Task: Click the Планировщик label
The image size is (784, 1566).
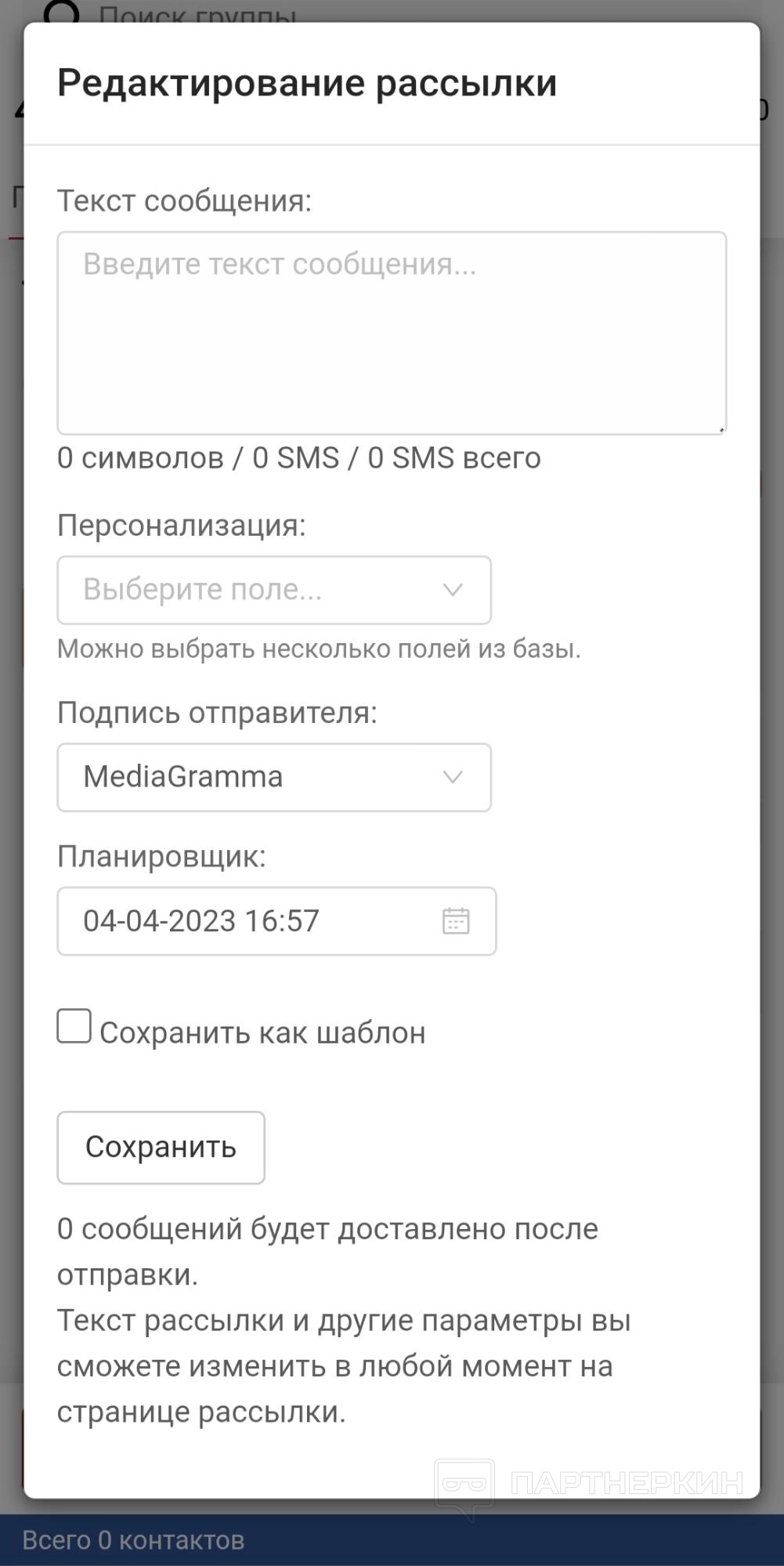Action: [x=161, y=856]
